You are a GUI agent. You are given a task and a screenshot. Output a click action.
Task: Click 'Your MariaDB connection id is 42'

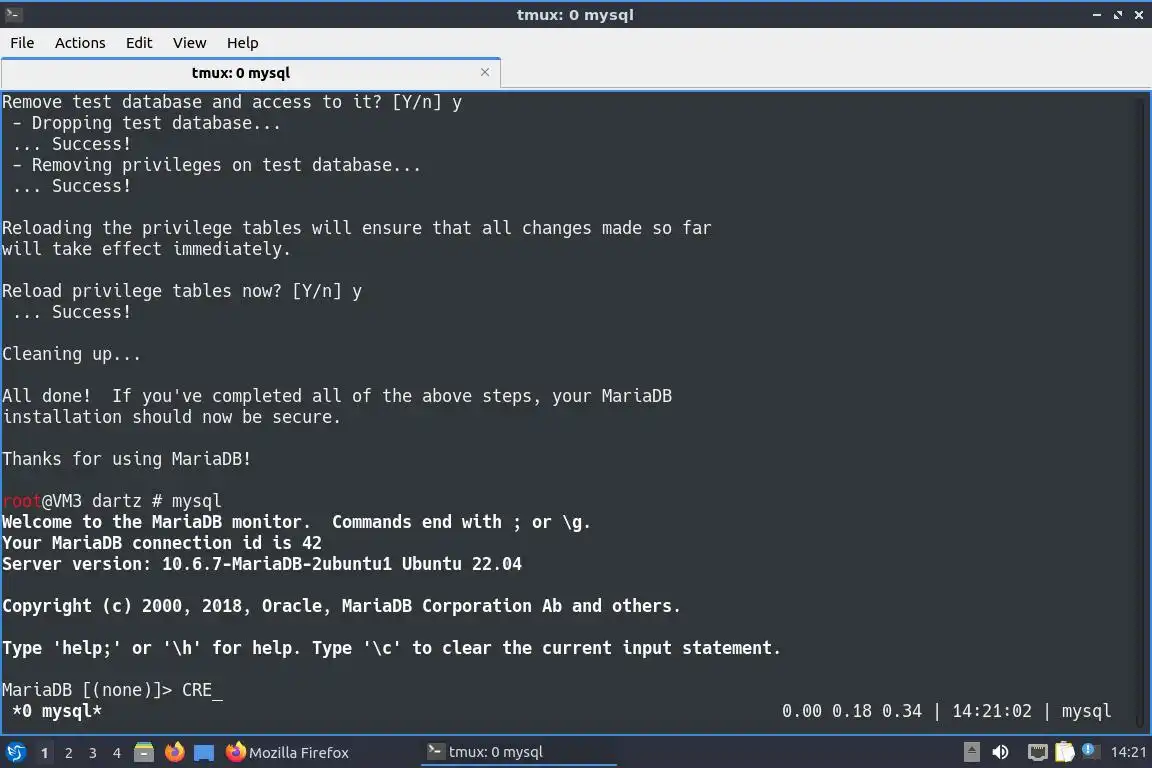click(162, 543)
